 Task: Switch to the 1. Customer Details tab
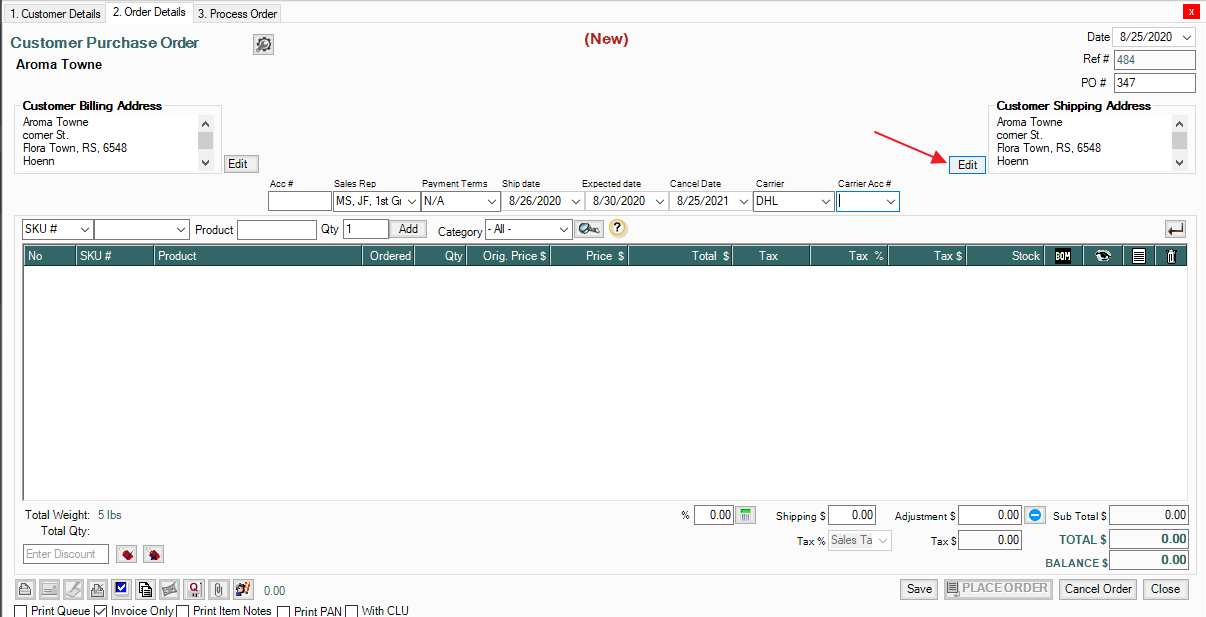(54, 14)
